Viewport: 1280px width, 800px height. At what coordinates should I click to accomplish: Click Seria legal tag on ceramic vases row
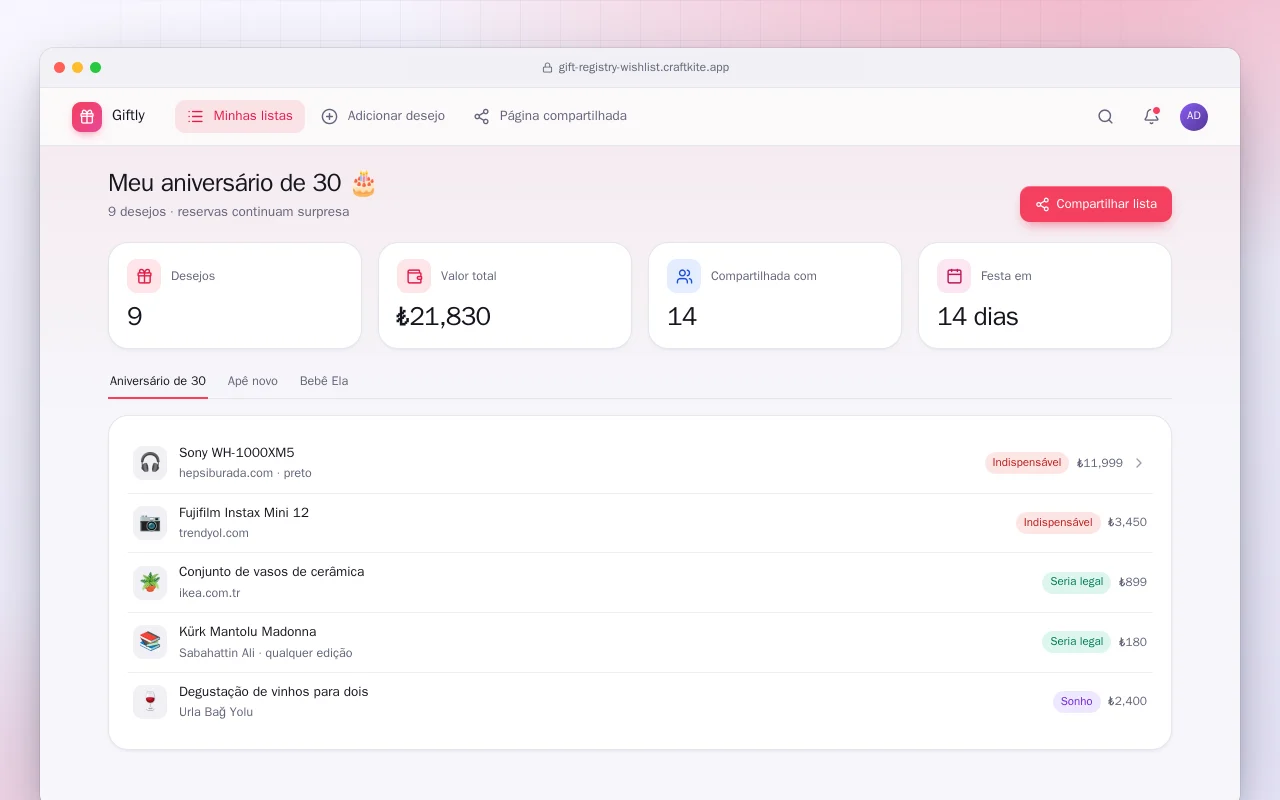[1076, 582]
